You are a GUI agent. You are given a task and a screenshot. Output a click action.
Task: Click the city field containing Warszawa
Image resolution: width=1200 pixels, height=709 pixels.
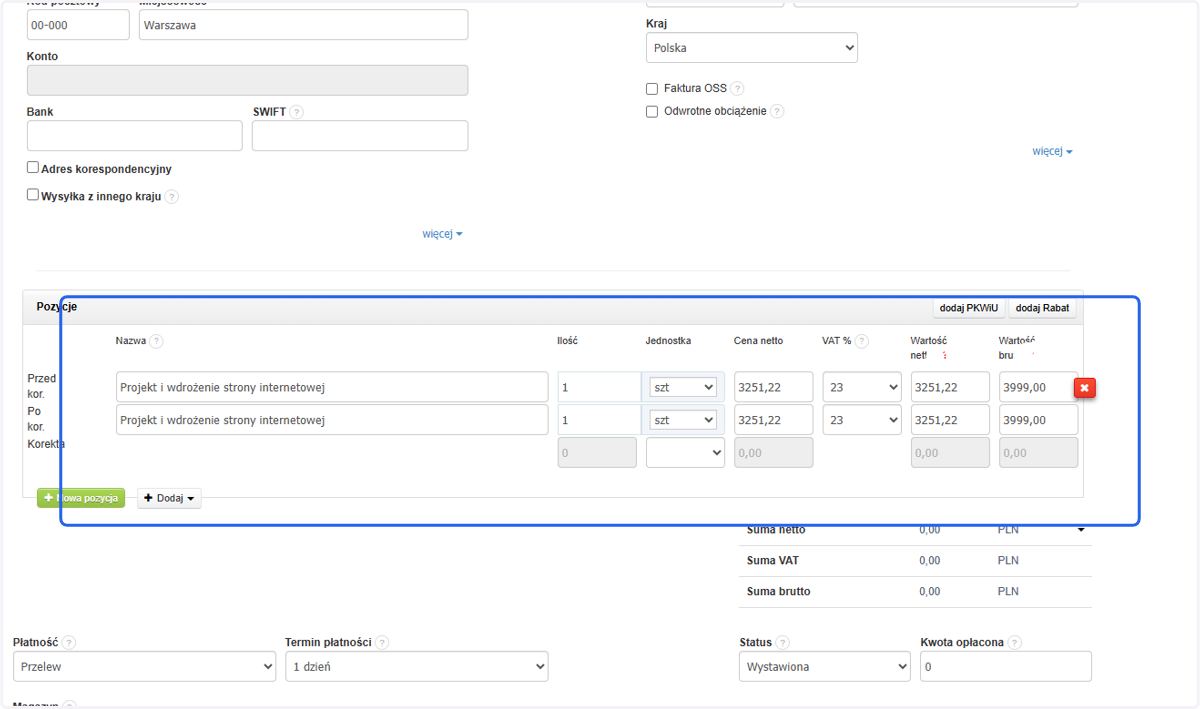[304, 25]
